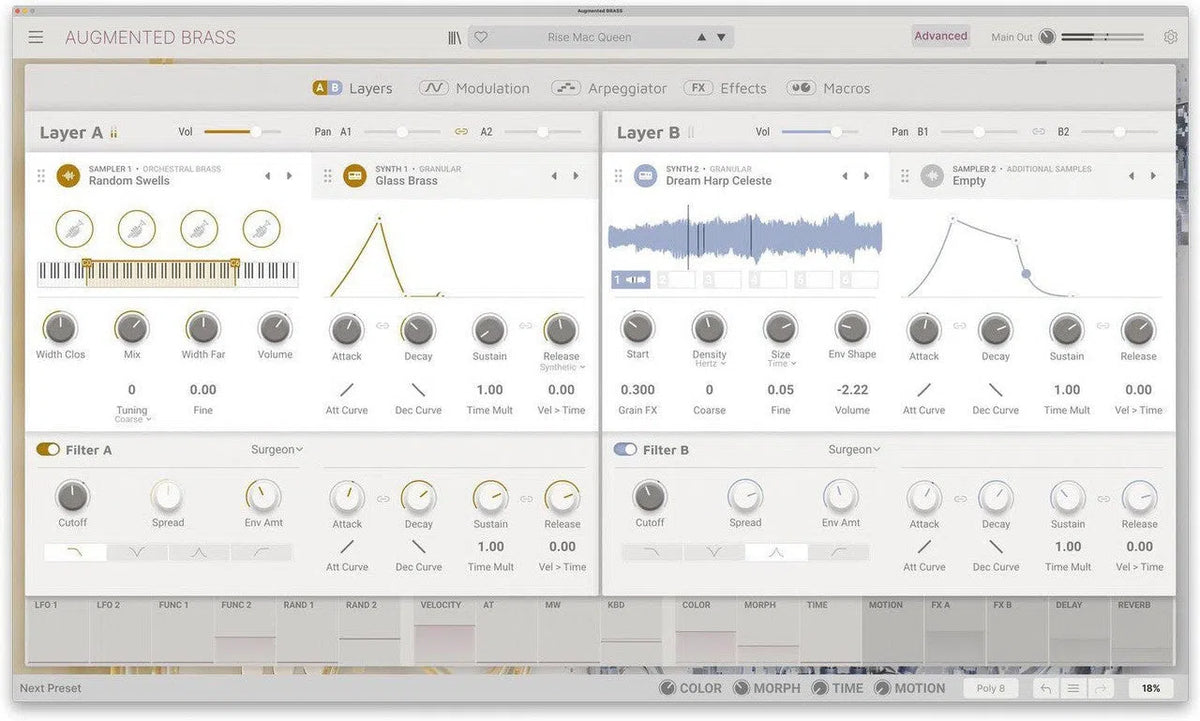Enable Filter B
1200x721 pixels.
click(625, 449)
